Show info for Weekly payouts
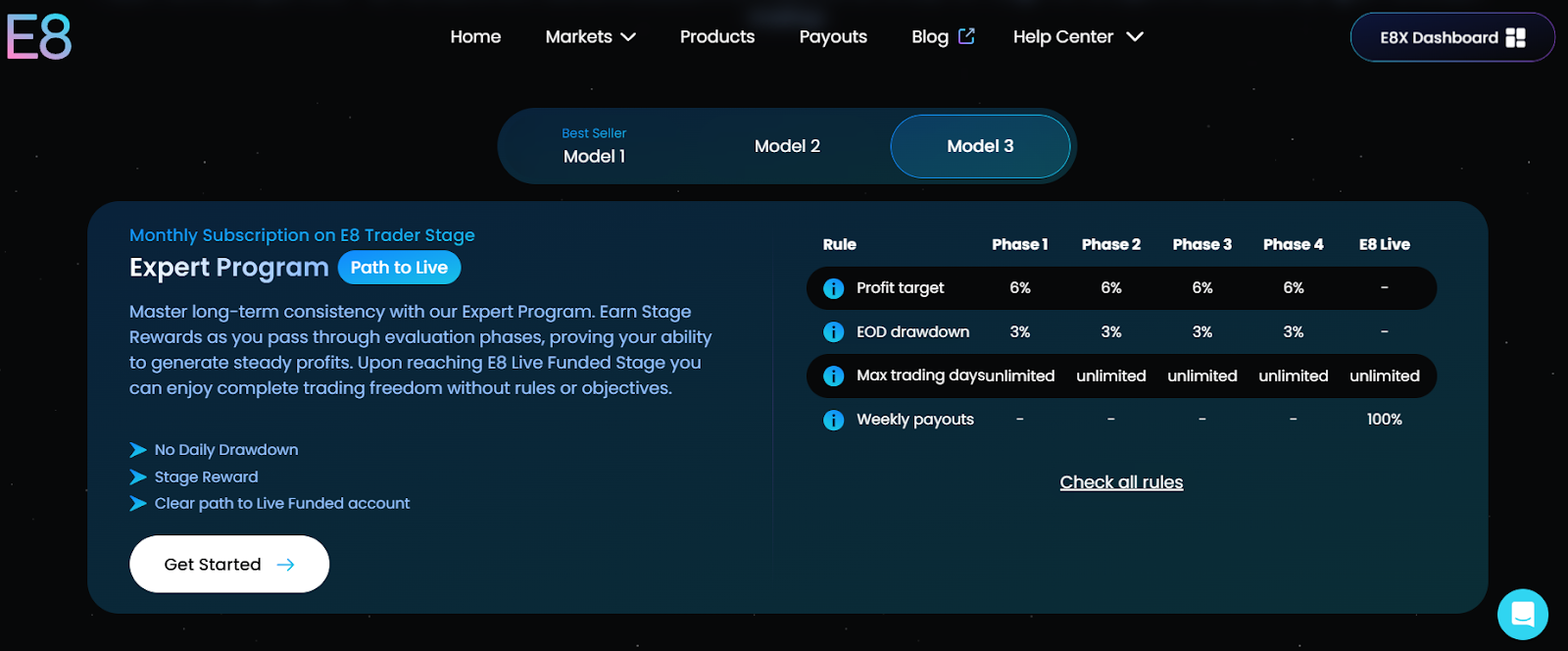 coord(833,420)
